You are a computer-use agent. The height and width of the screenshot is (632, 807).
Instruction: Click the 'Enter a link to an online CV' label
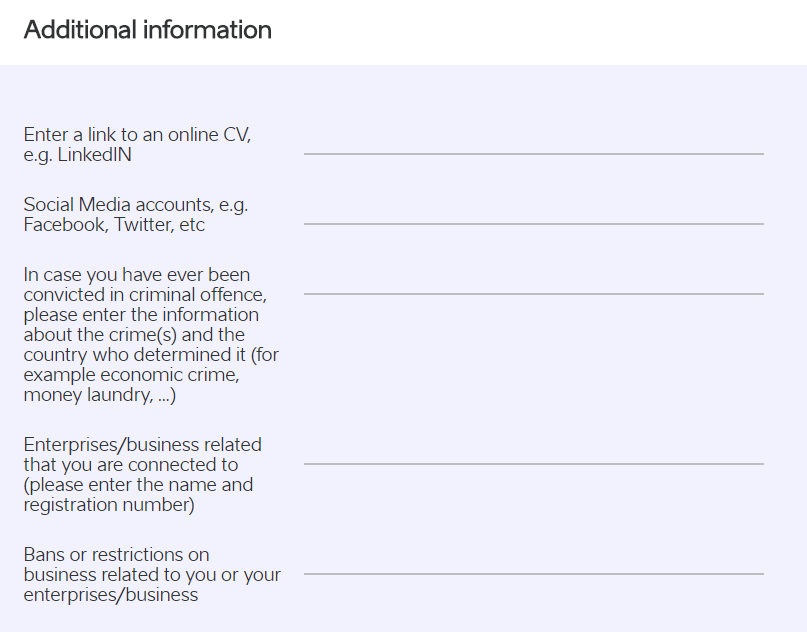coord(137,135)
